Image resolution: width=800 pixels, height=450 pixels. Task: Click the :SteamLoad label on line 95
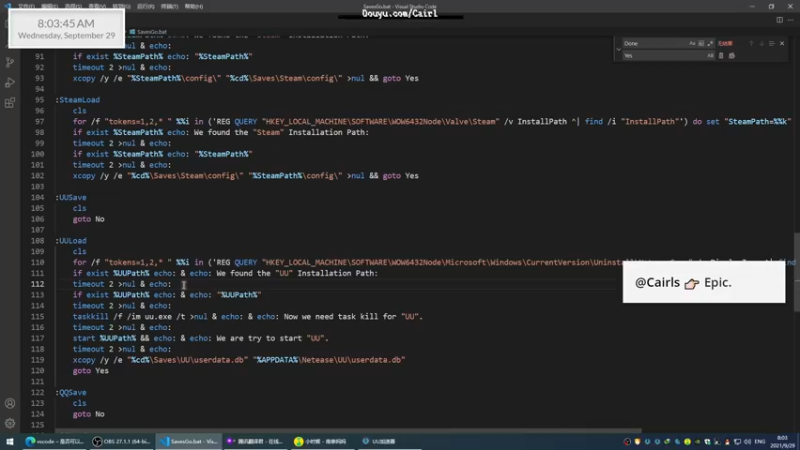78,100
